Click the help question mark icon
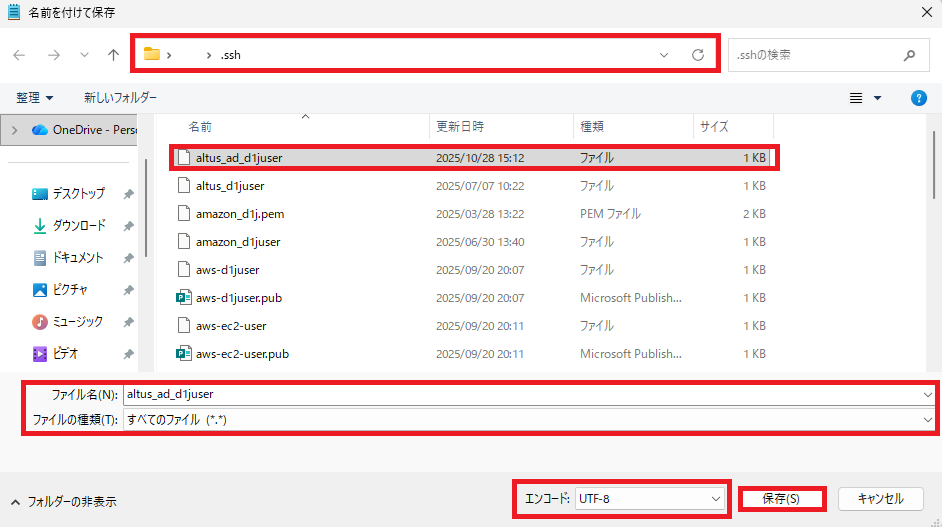Viewport: 942px width, 527px height. point(918,98)
